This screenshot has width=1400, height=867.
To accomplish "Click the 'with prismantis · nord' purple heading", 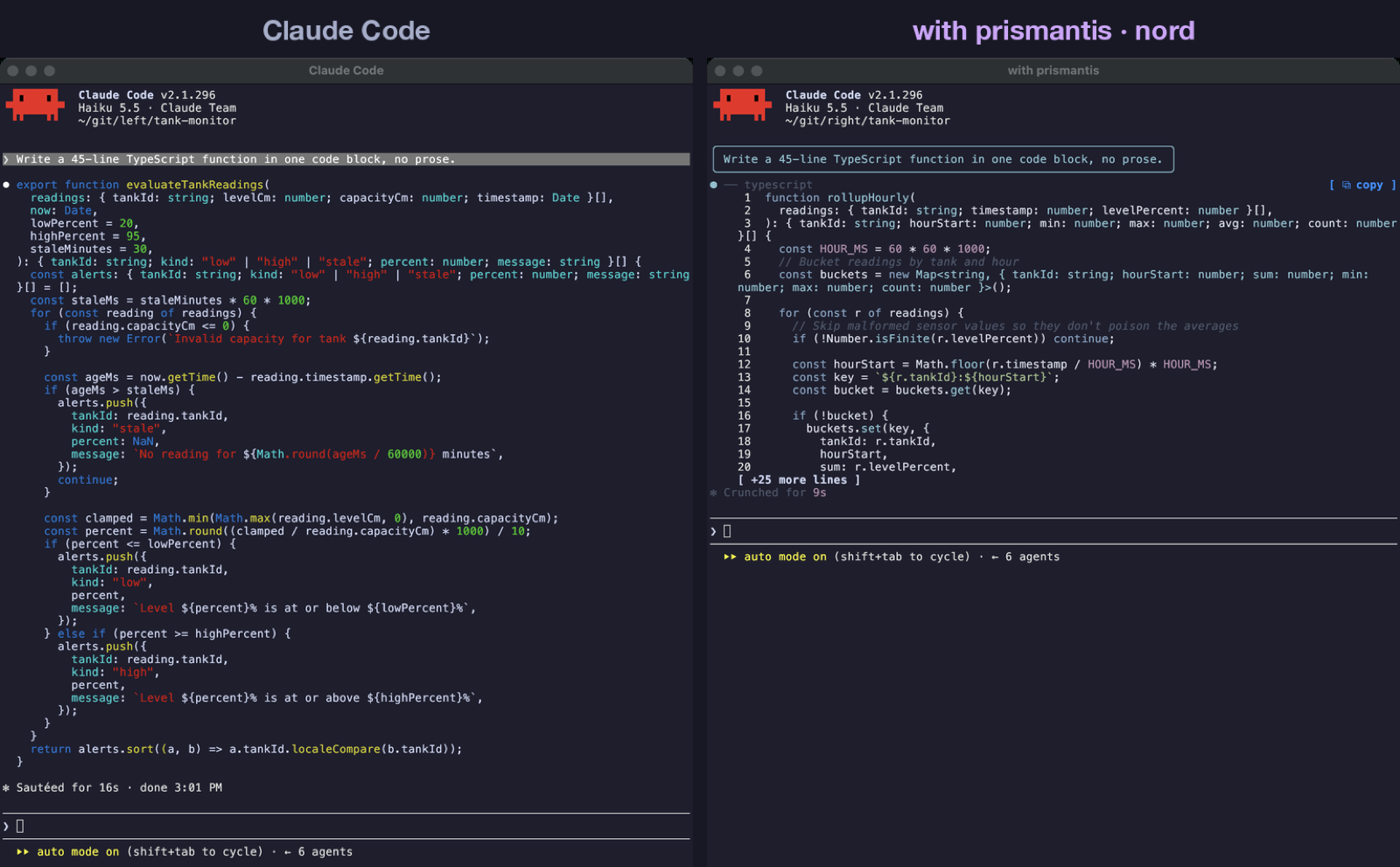I will (1053, 31).
